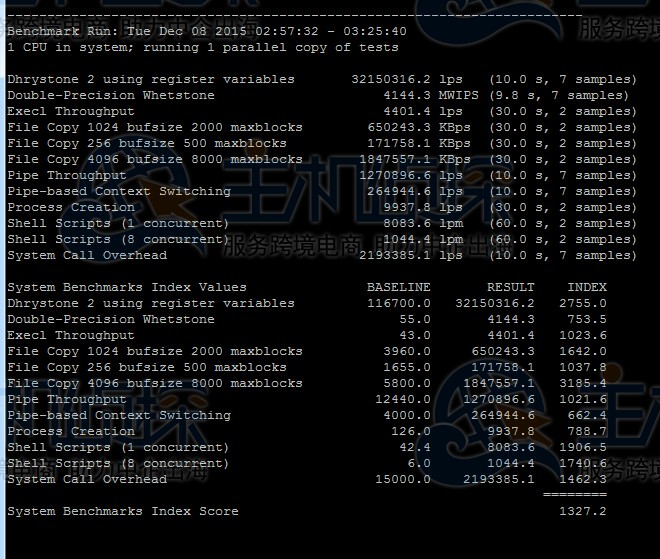This screenshot has height=559, width=660.
Task: Click the RESULT column header
Action: (x=510, y=287)
